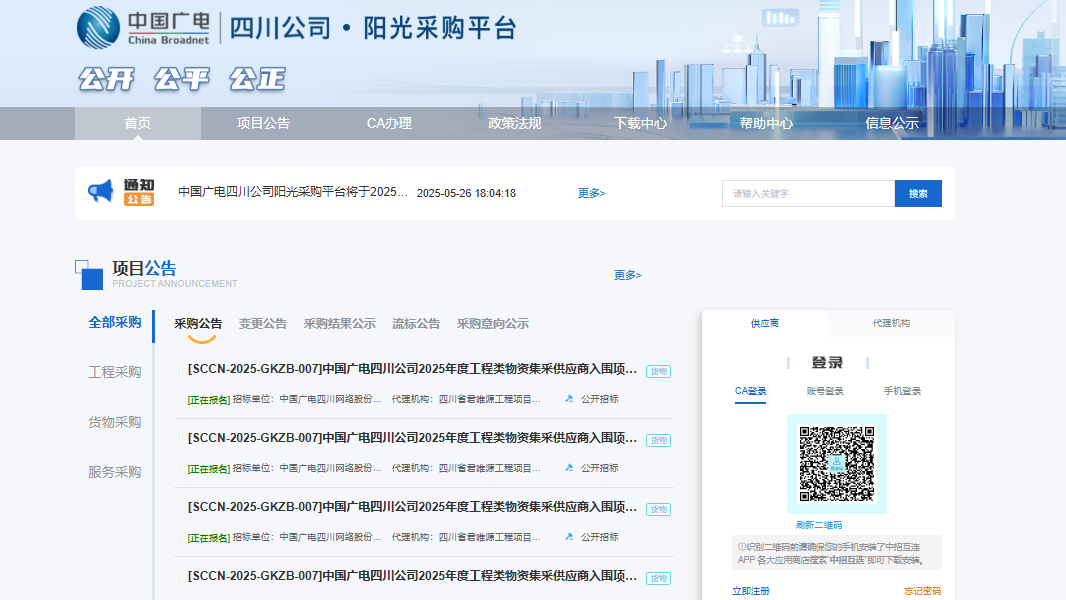This screenshot has height=600, width=1066.
Task: Click the 通知公告 badge
Action: 139,192
